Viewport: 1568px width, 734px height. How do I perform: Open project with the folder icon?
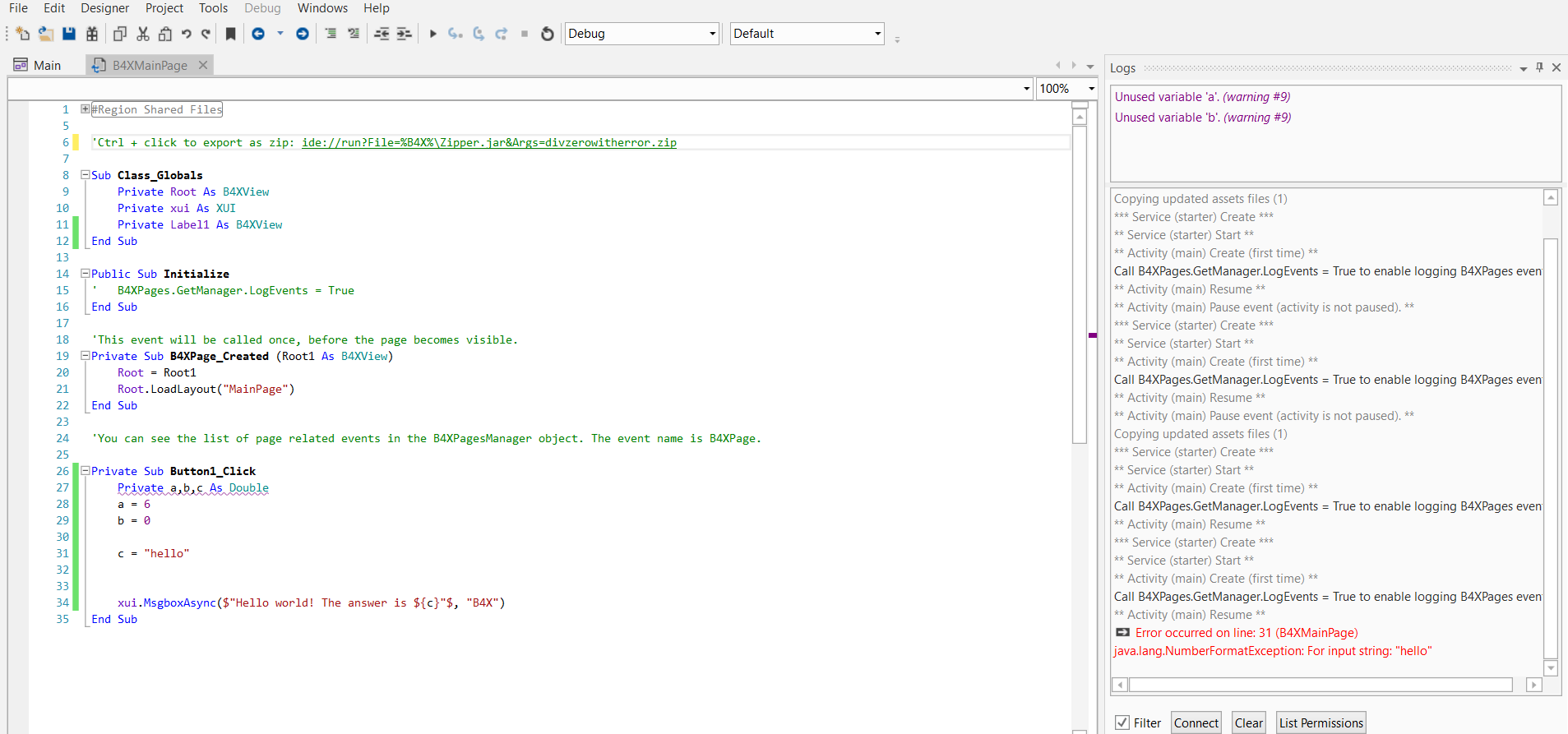(x=46, y=34)
